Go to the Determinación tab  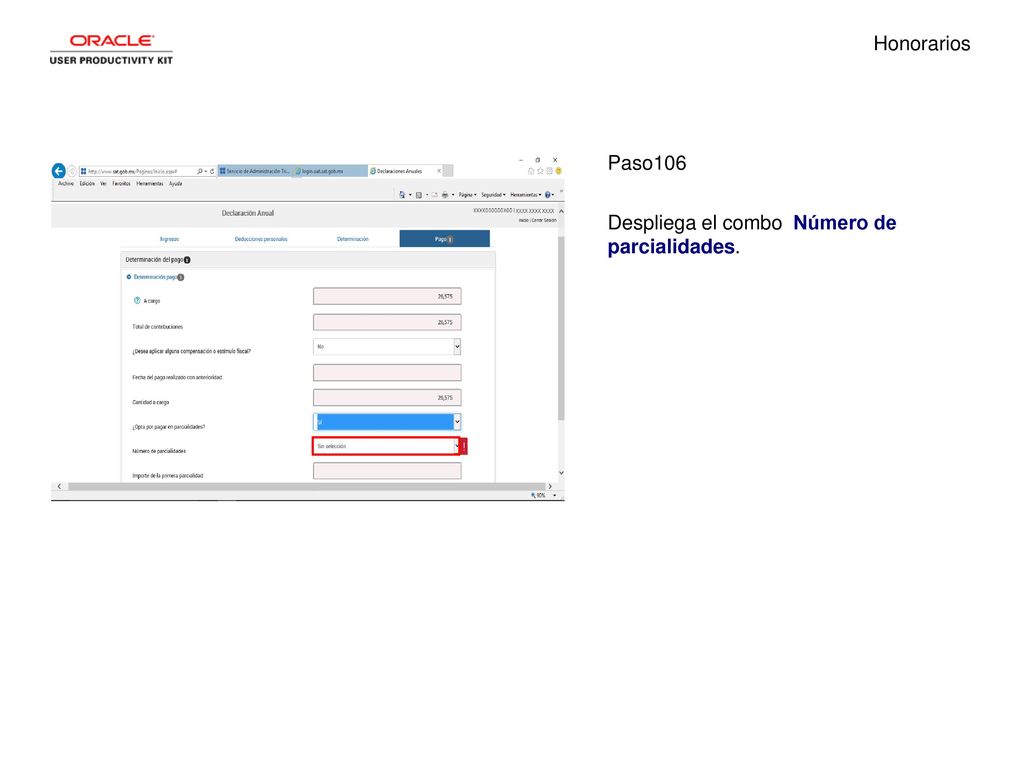click(353, 239)
